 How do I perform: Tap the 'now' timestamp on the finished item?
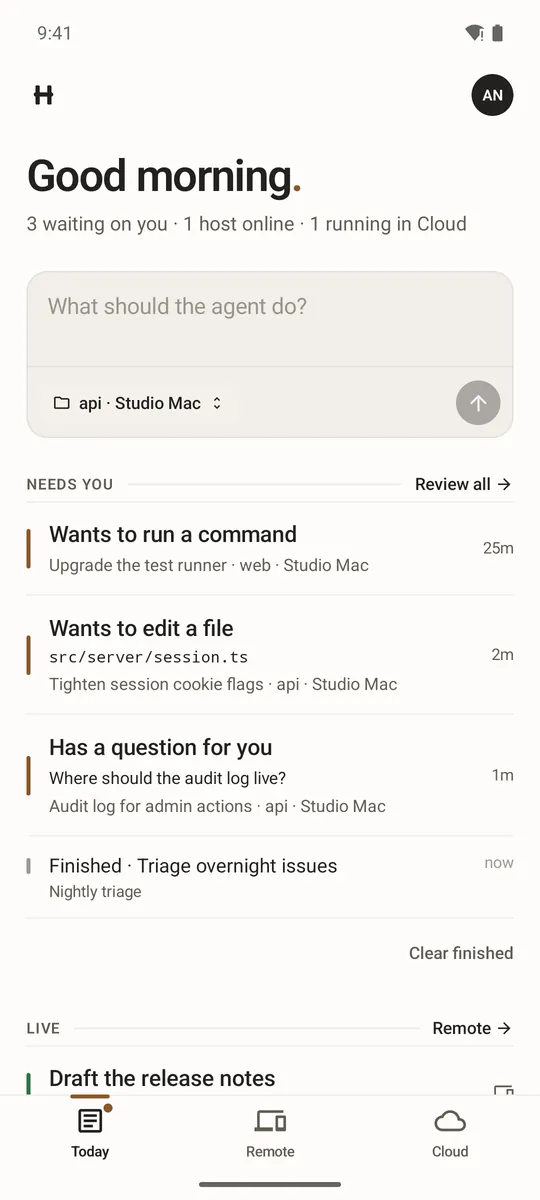point(499,863)
